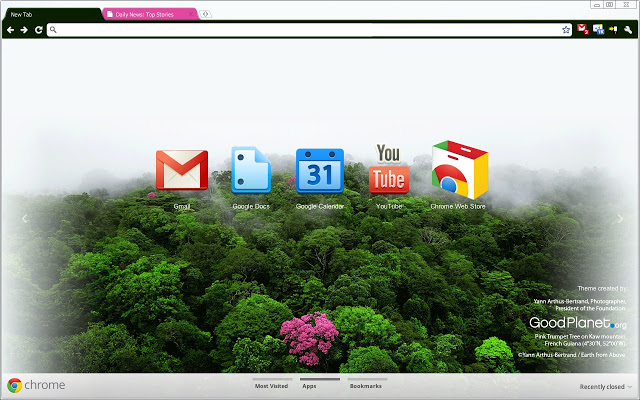Maximize the browser window
Screen dimensions: 640x400
609,4
